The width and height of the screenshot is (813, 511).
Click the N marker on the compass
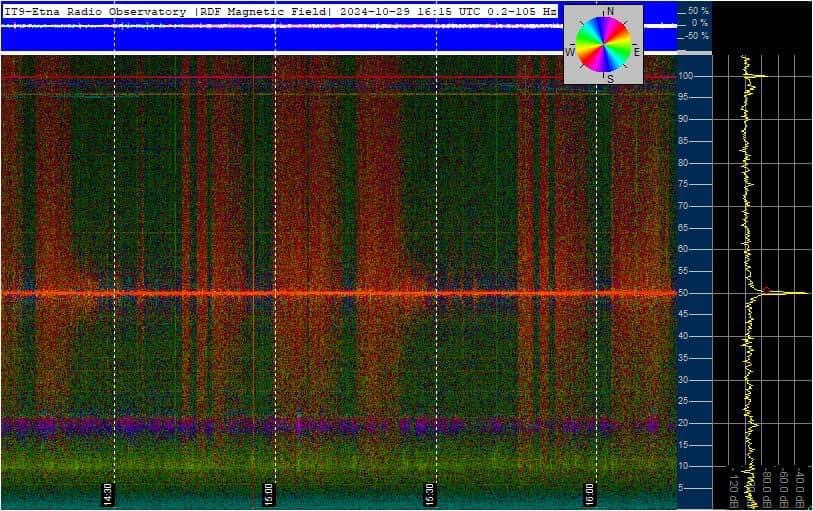click(610, 11)
